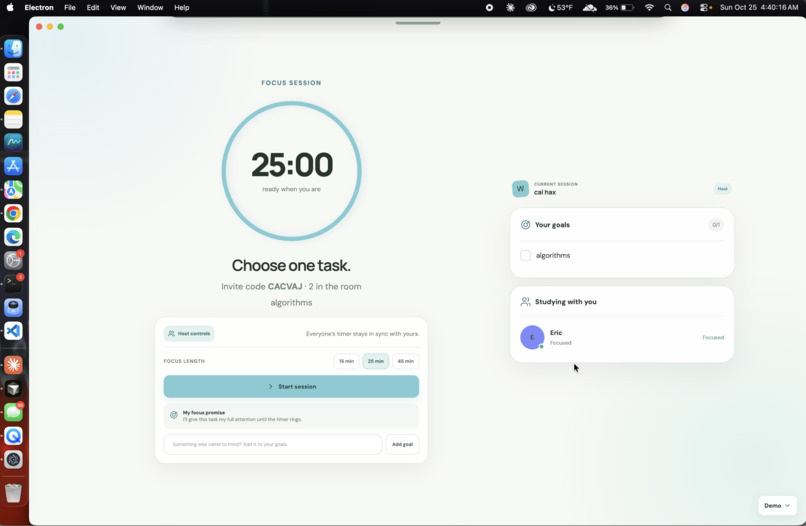Image resolution: width=806 pixels, height=526 pixels.
Task: Click Eric's E avatar
Action: pyautogui.click(x=532, y=337)
